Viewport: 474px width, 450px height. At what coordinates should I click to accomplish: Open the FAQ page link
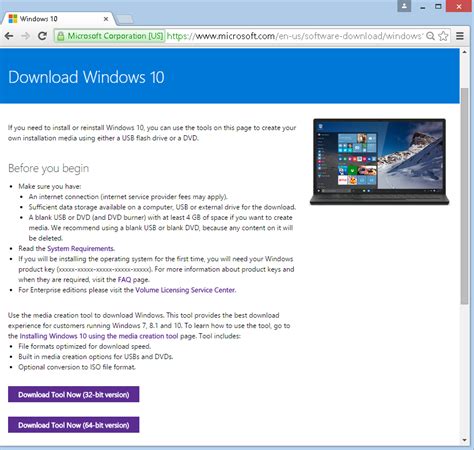[x=124, y=280]
